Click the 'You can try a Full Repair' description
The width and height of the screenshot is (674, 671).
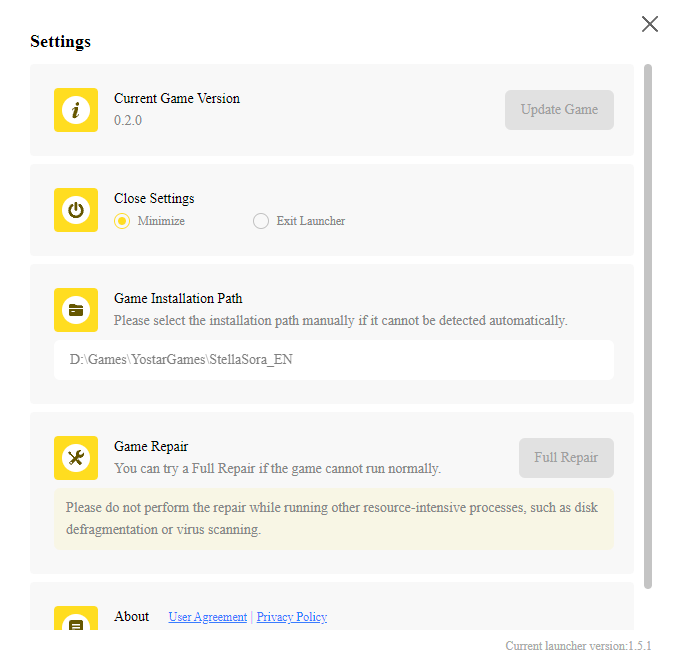click(x=277, y=469)
